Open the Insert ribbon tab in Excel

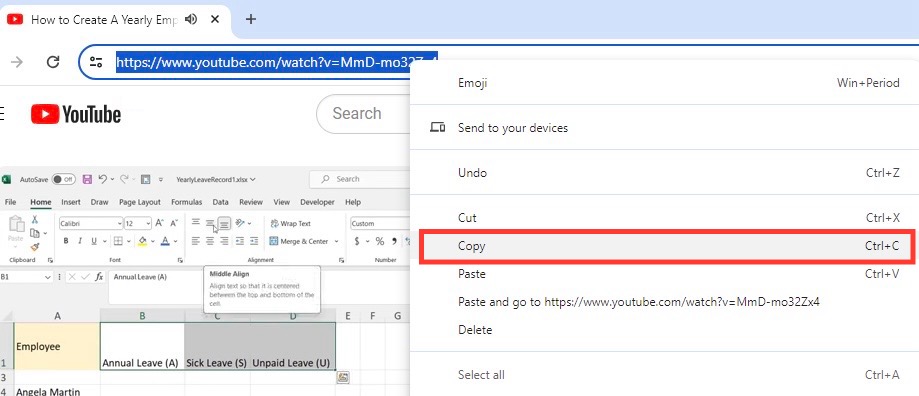pos(71,202)
